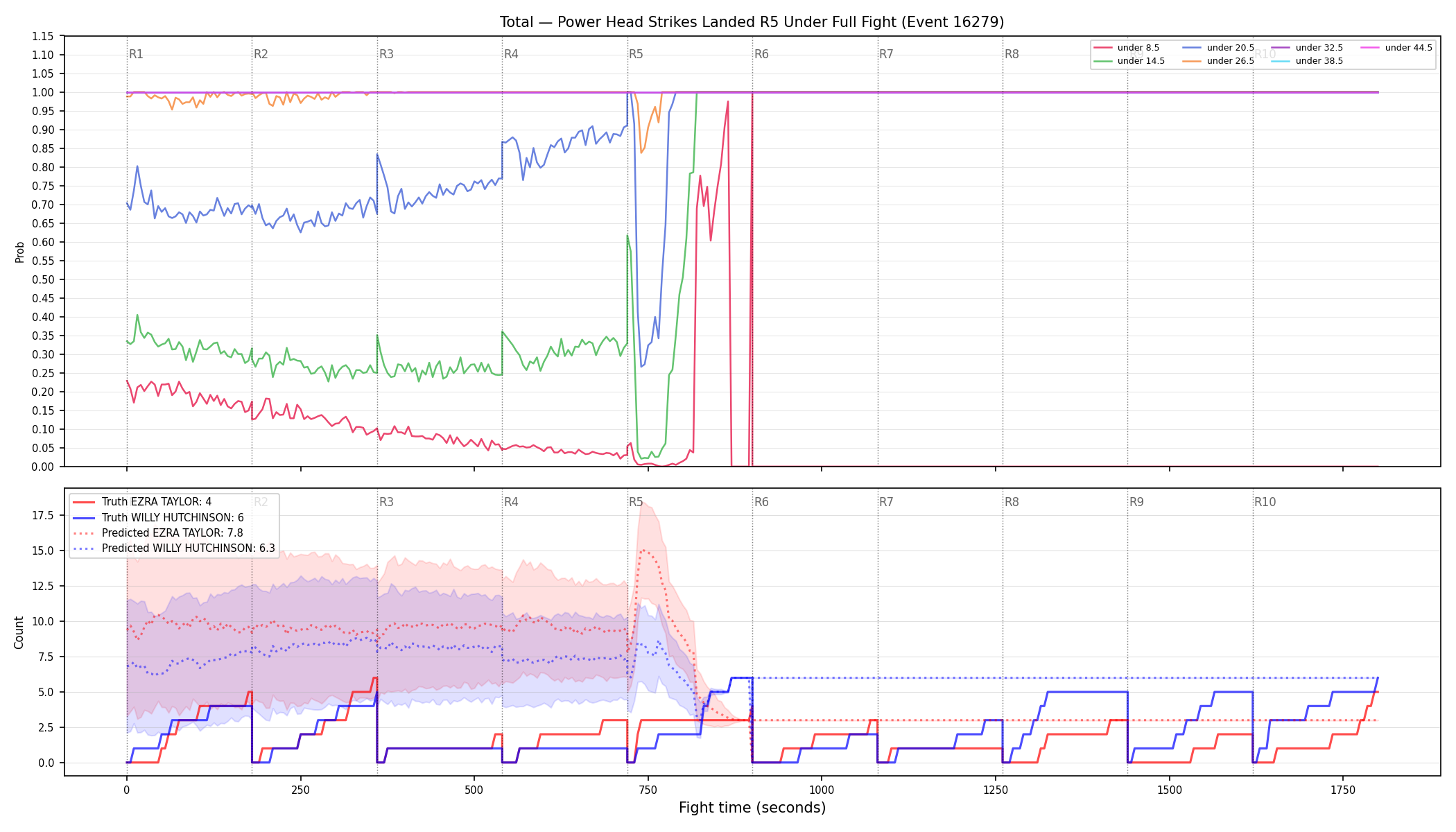Click the R8 round marker in the probability chart
Image resolution: width=1456 pixels, height=832 pixels.
pos(1012,54)
